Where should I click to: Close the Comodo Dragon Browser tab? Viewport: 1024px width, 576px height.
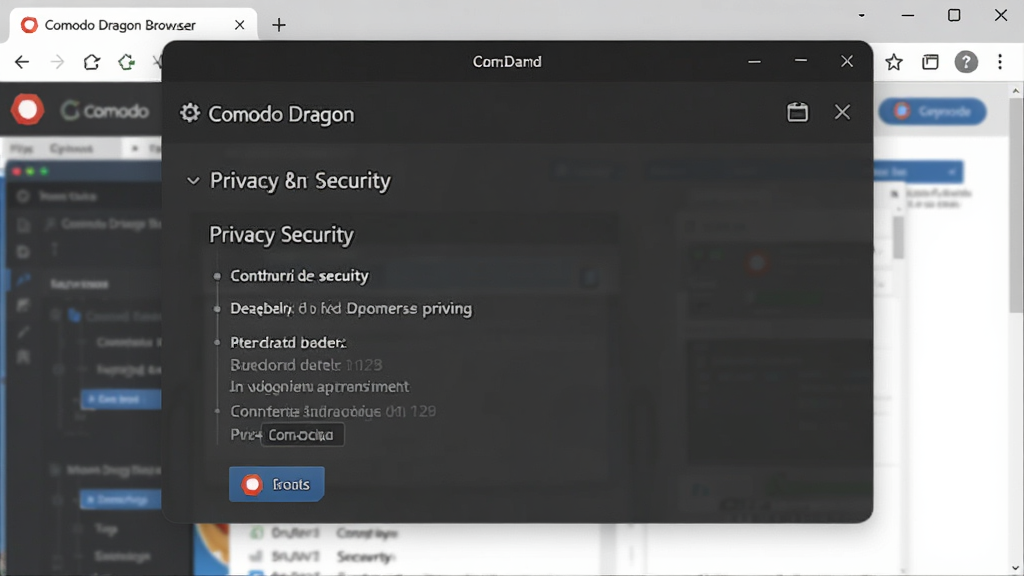pos(240,25)
